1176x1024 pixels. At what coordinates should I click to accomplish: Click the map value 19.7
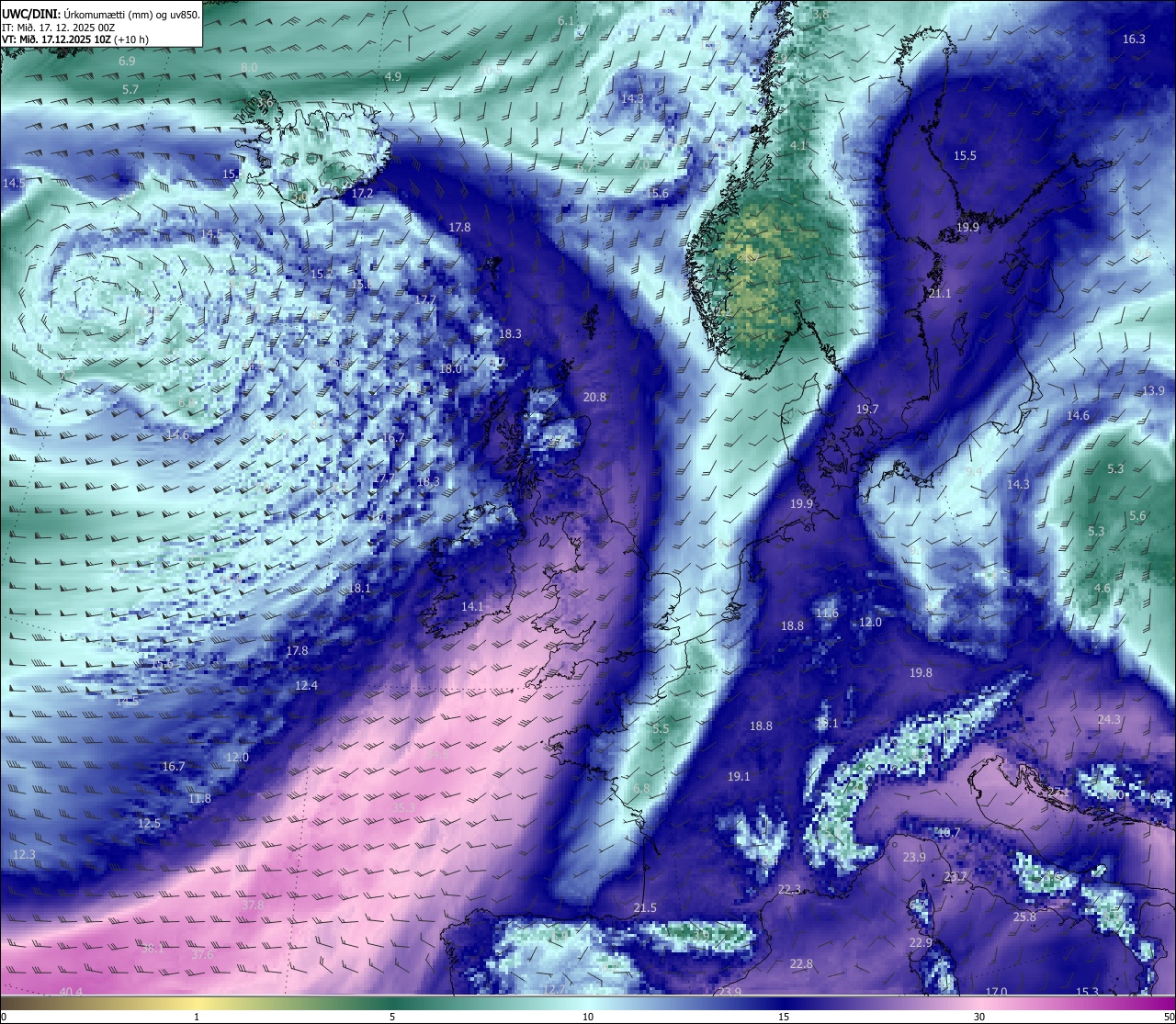(867, 410)
